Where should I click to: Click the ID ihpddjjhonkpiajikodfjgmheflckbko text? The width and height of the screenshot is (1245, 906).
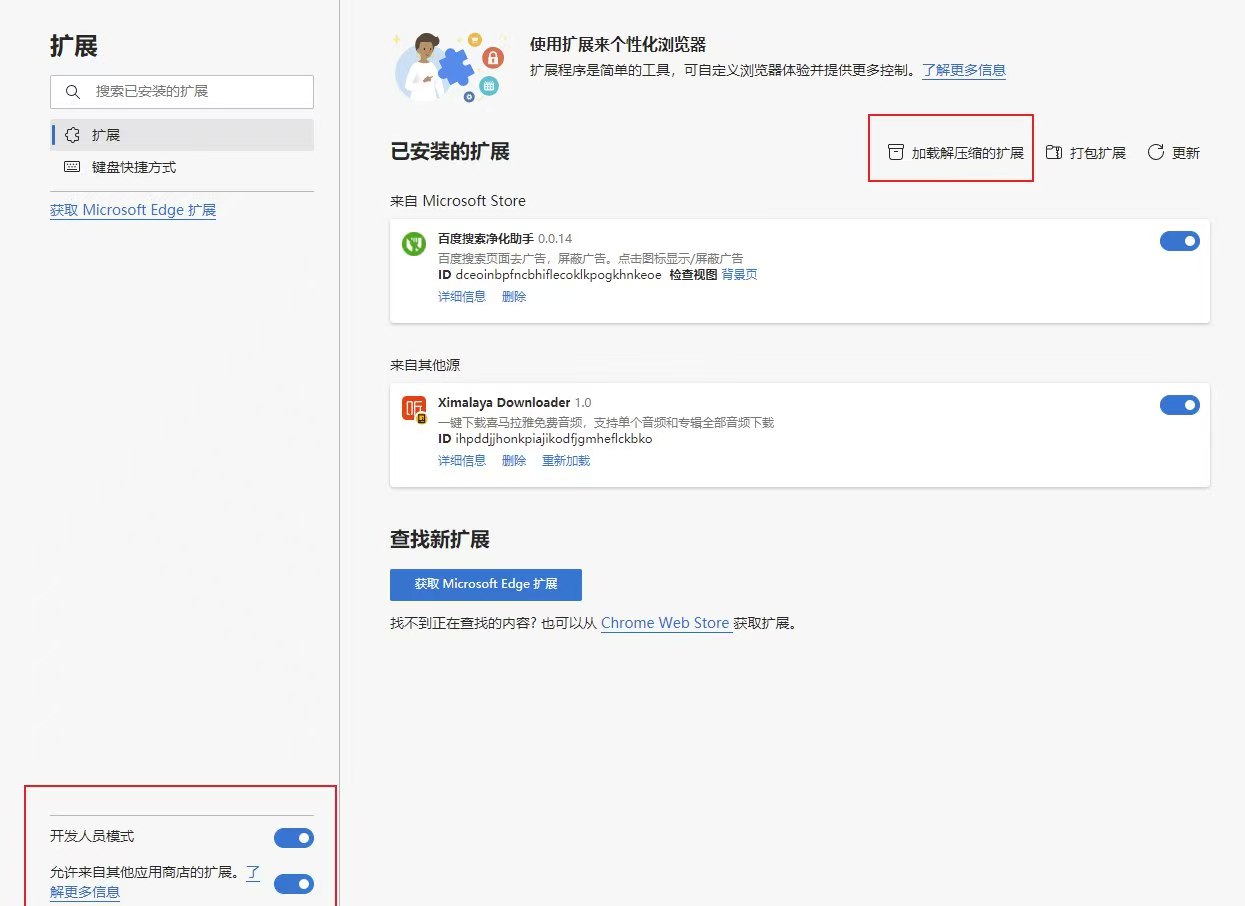click(x=545, y=439)
